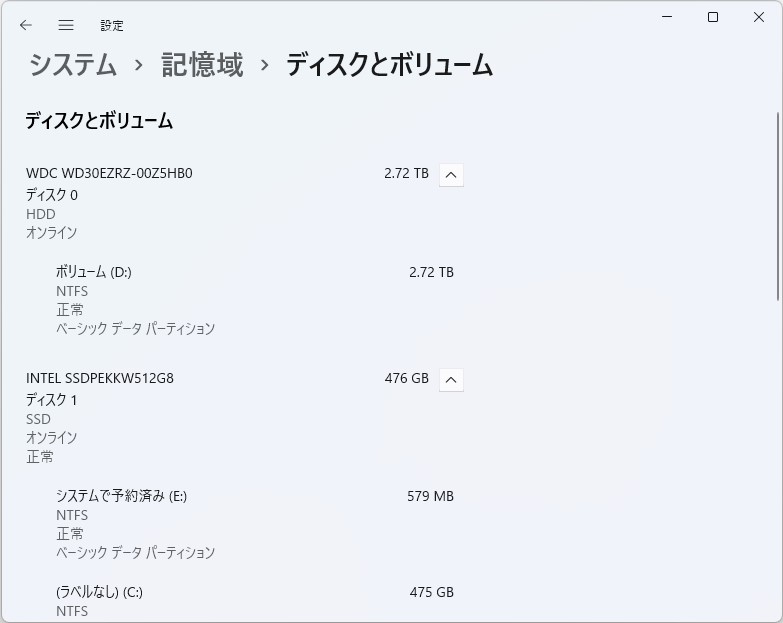Close the Settings window
The height and width of the screenshot is (623, 783).
click(x=759, y=17)
